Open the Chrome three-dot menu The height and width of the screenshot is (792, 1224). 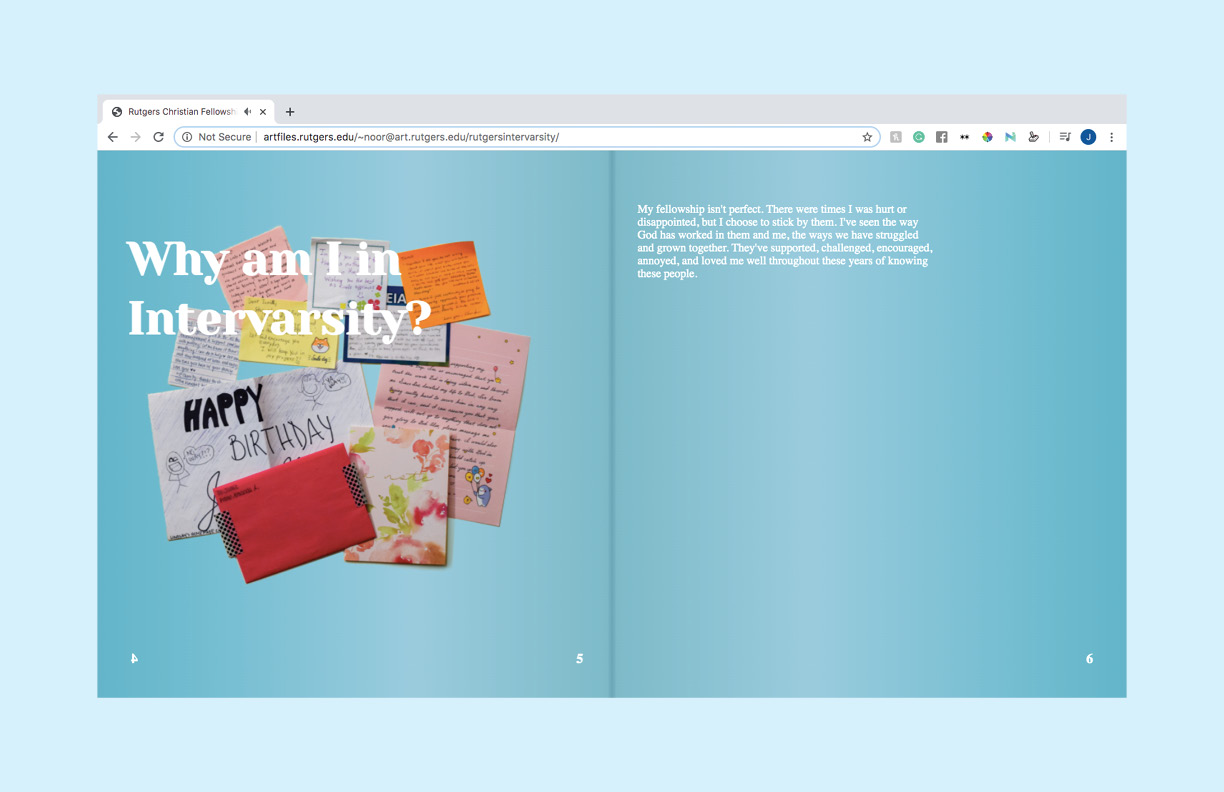tap(1111, 137)
